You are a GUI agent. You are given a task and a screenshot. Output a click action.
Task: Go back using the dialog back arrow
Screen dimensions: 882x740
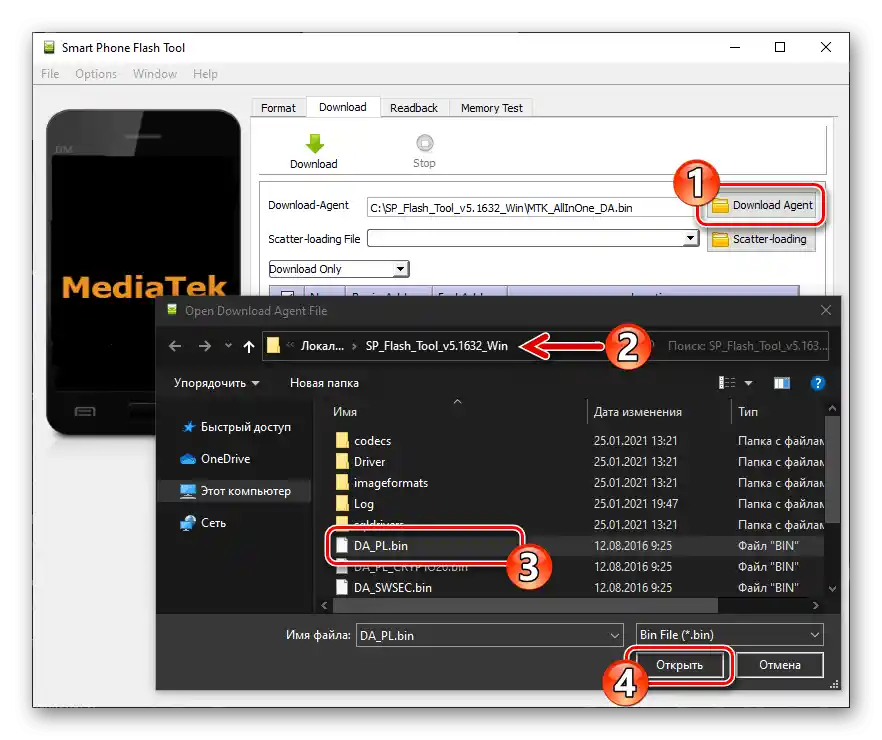pos(175,346)
